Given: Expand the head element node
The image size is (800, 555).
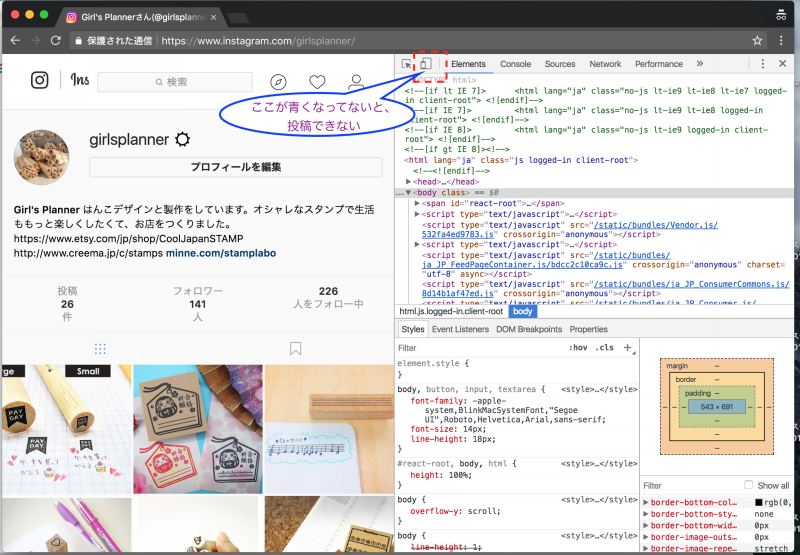Looking at the screenshot, I should pyautogui.click(x=409, y=182).
